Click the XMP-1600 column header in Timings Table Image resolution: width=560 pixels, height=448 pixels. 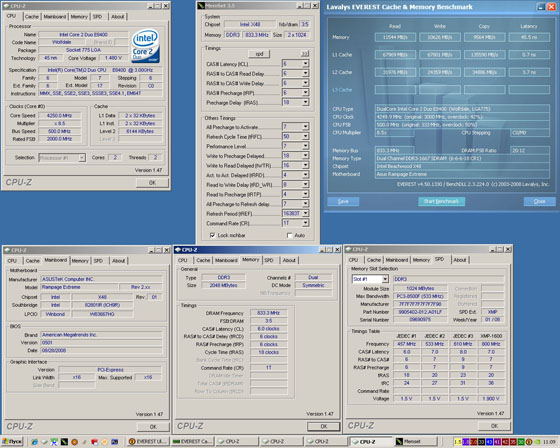click(x=491, y=336)
